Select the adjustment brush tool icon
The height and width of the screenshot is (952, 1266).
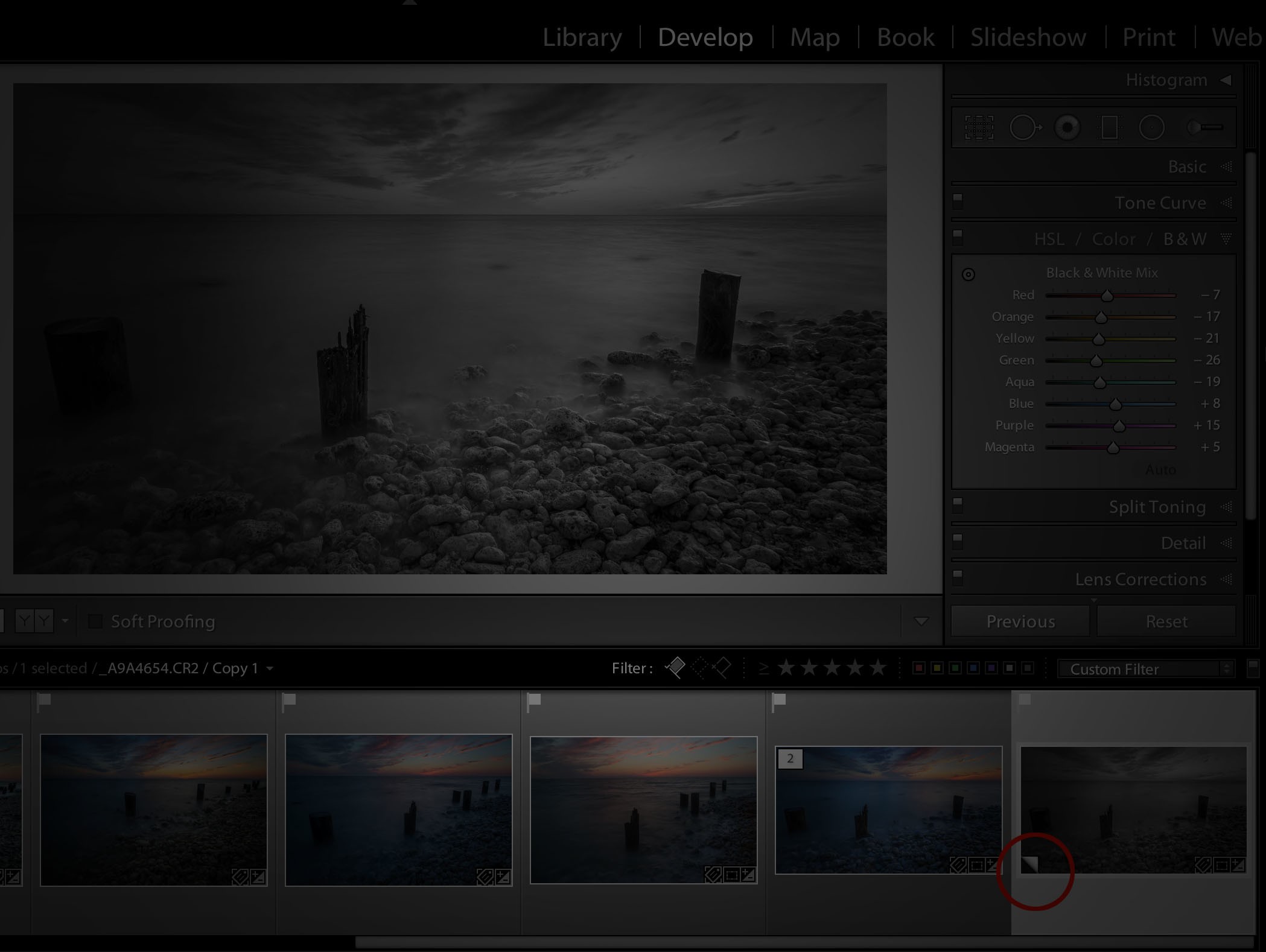(x=1200, y=127)
